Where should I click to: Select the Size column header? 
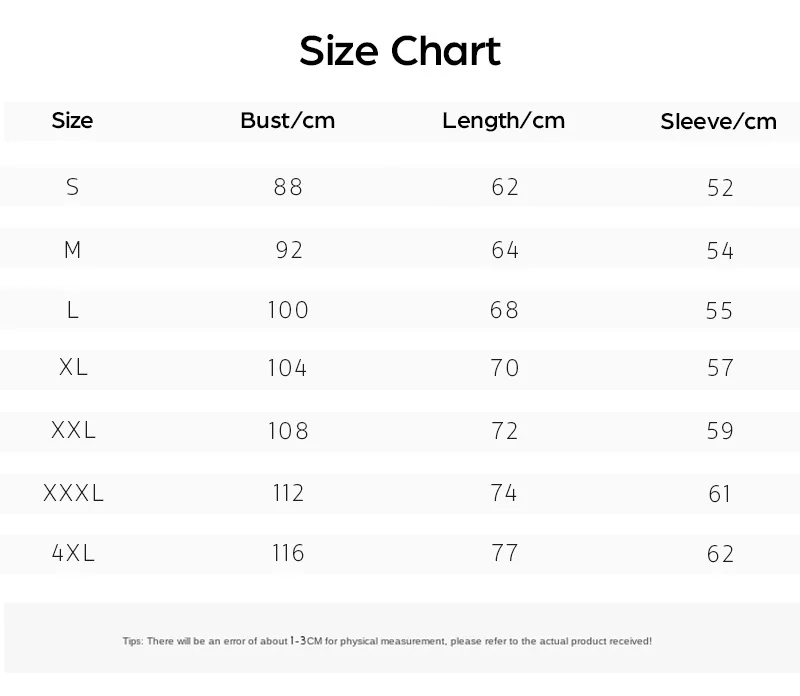[72, 121]
